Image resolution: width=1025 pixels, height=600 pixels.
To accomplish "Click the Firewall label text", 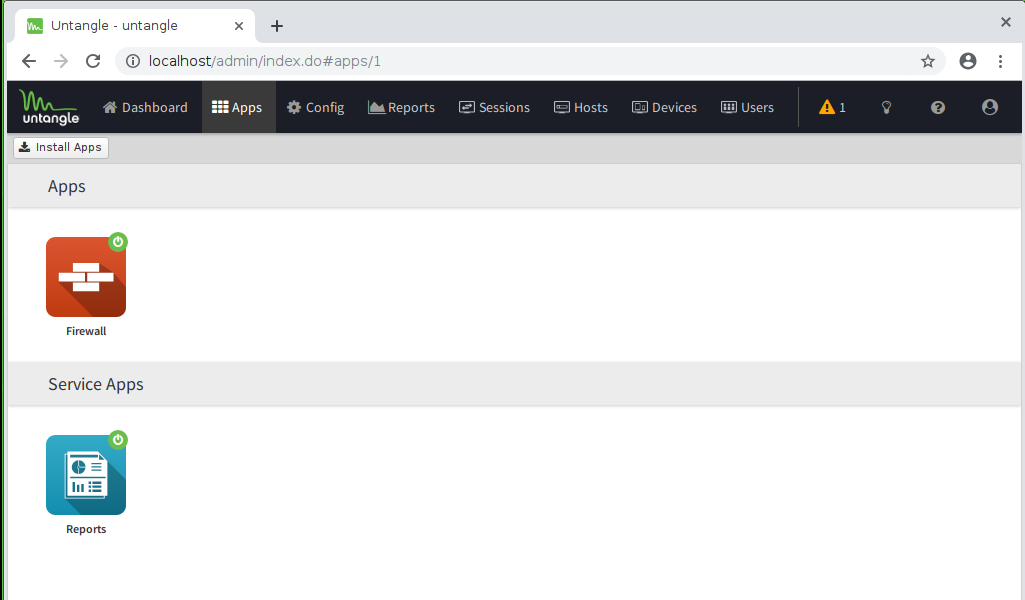I will [86, 331].
